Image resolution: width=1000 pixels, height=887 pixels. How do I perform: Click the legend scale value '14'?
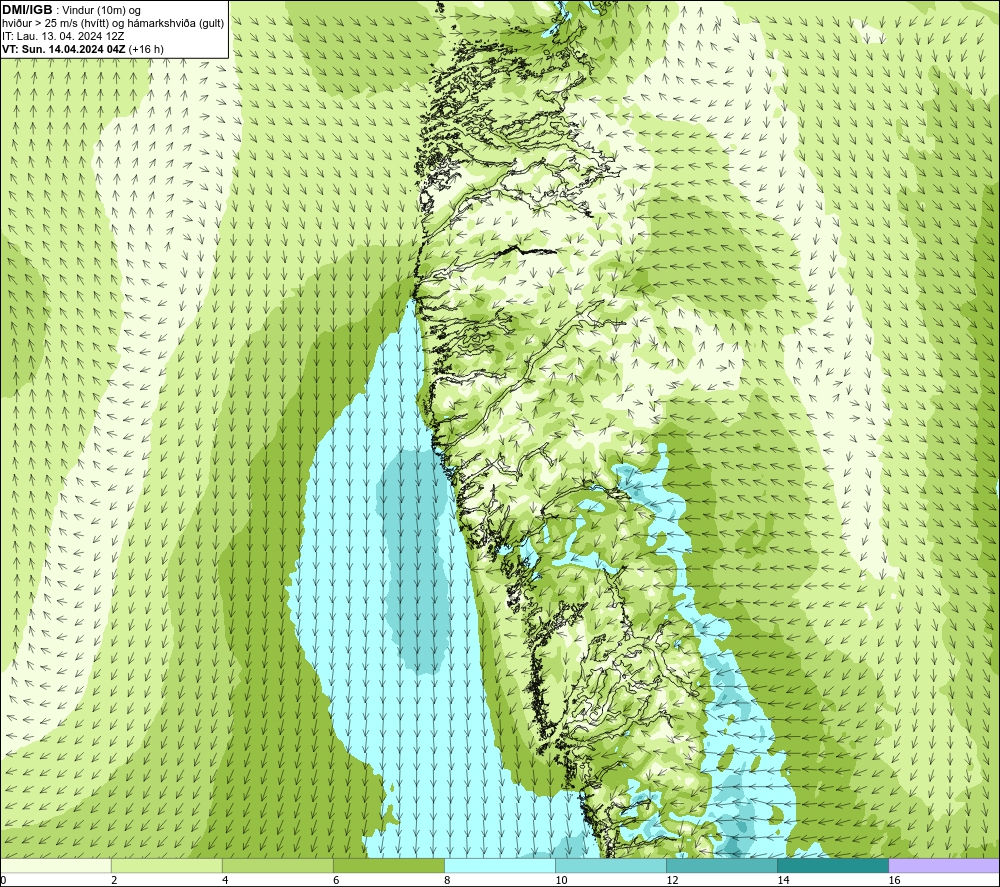(x=783, y=880)
